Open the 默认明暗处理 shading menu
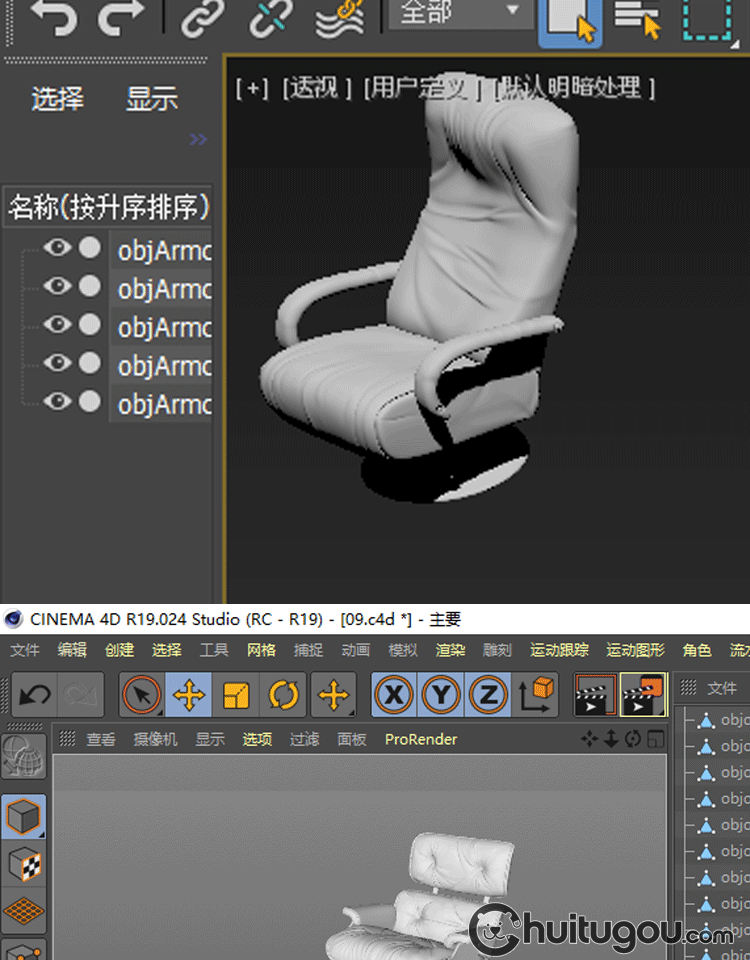The image size is (750, 960). [x=577, y=88]
